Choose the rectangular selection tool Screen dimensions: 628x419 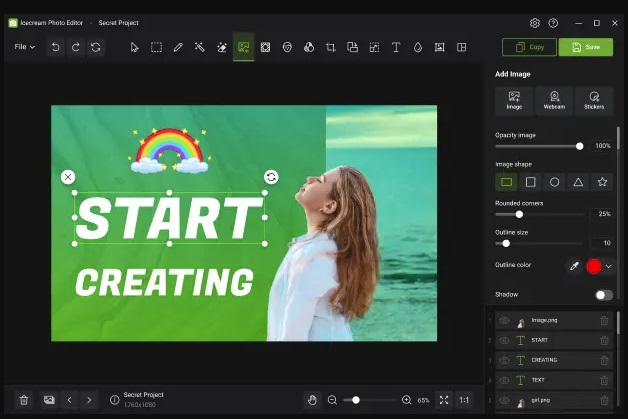pyautogui.click(x=156, y=47)
